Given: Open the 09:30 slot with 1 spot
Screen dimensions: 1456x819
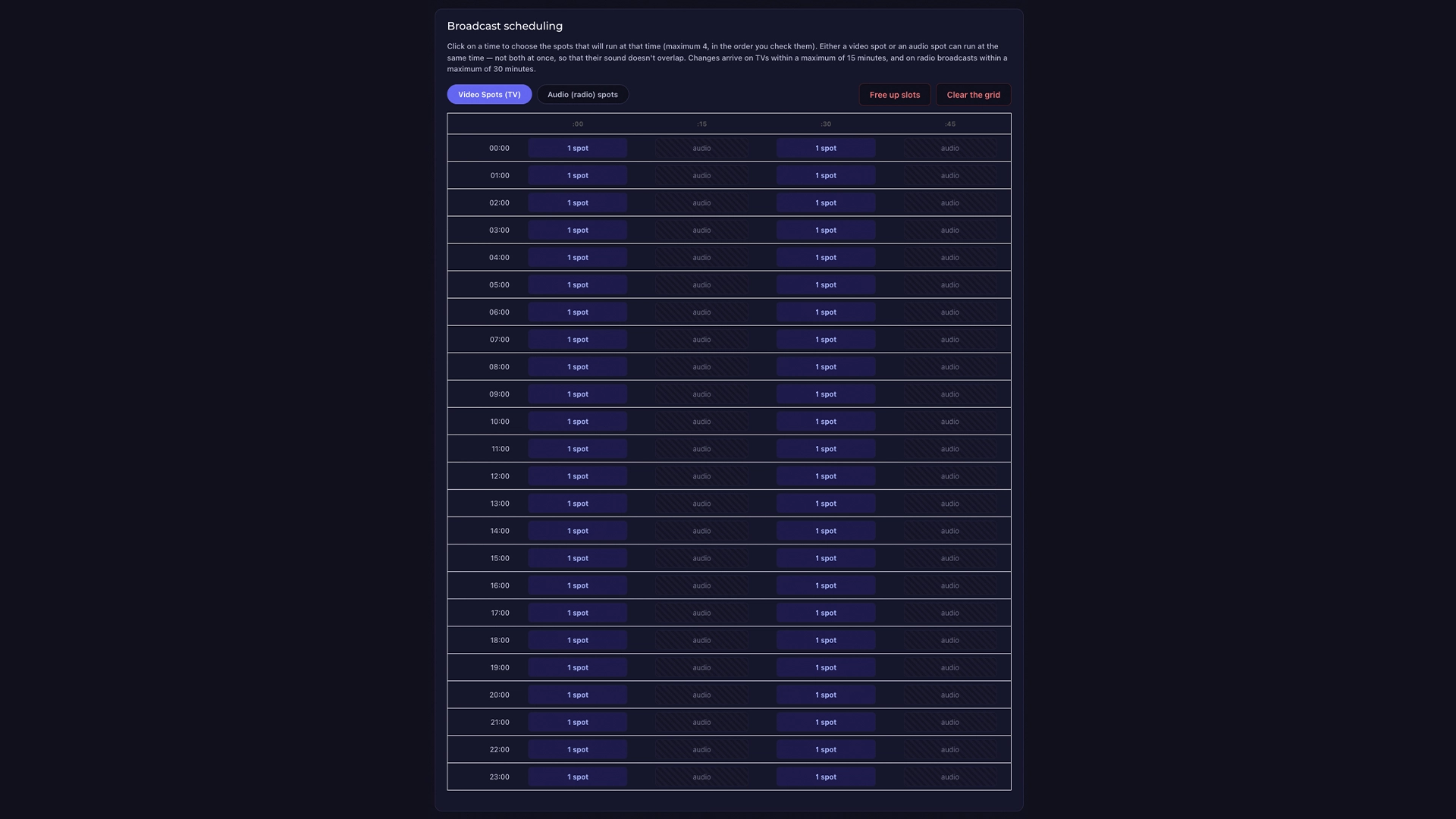Looking at the screenshot, I should click(x=826, y=394).
